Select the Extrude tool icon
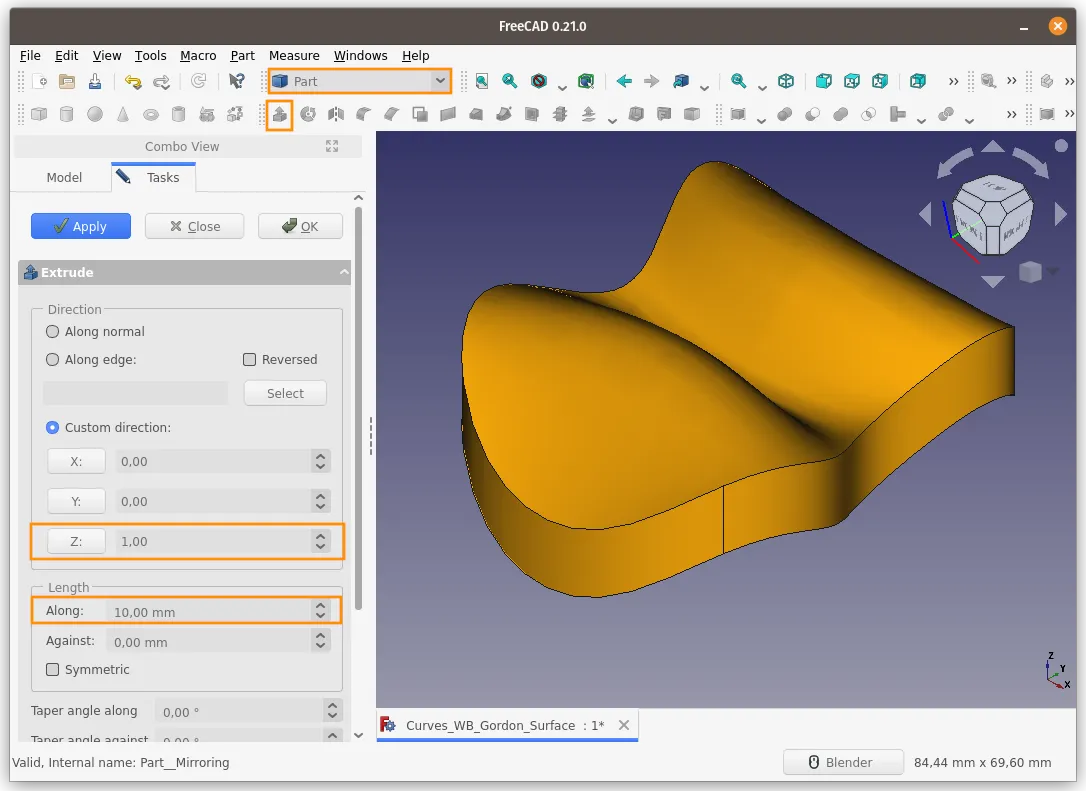Image resolution: width=1086 pixels, height=791 pixels. pos(280,114)
